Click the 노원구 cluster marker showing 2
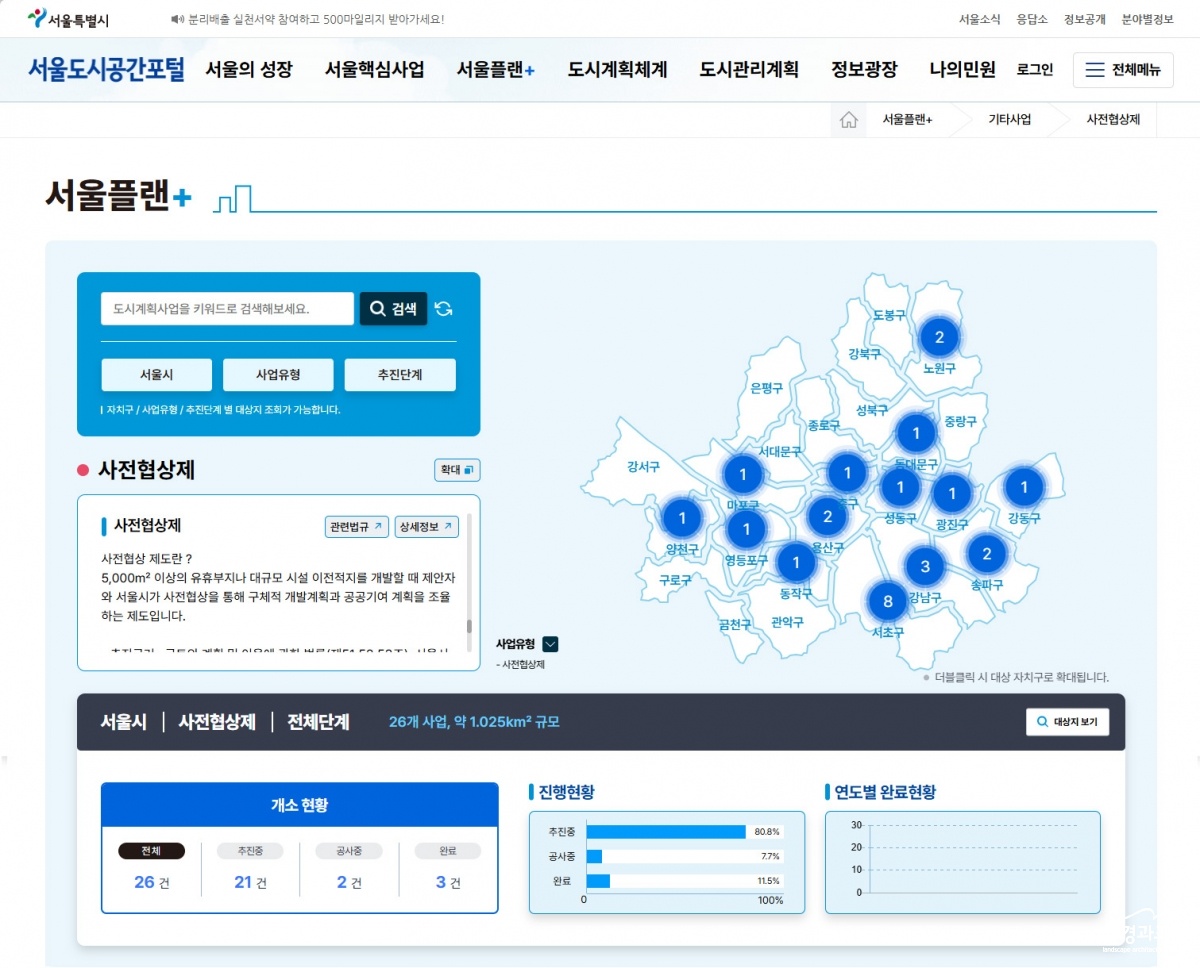Viewport: 1200px width, 968px height. pos(939,337)
